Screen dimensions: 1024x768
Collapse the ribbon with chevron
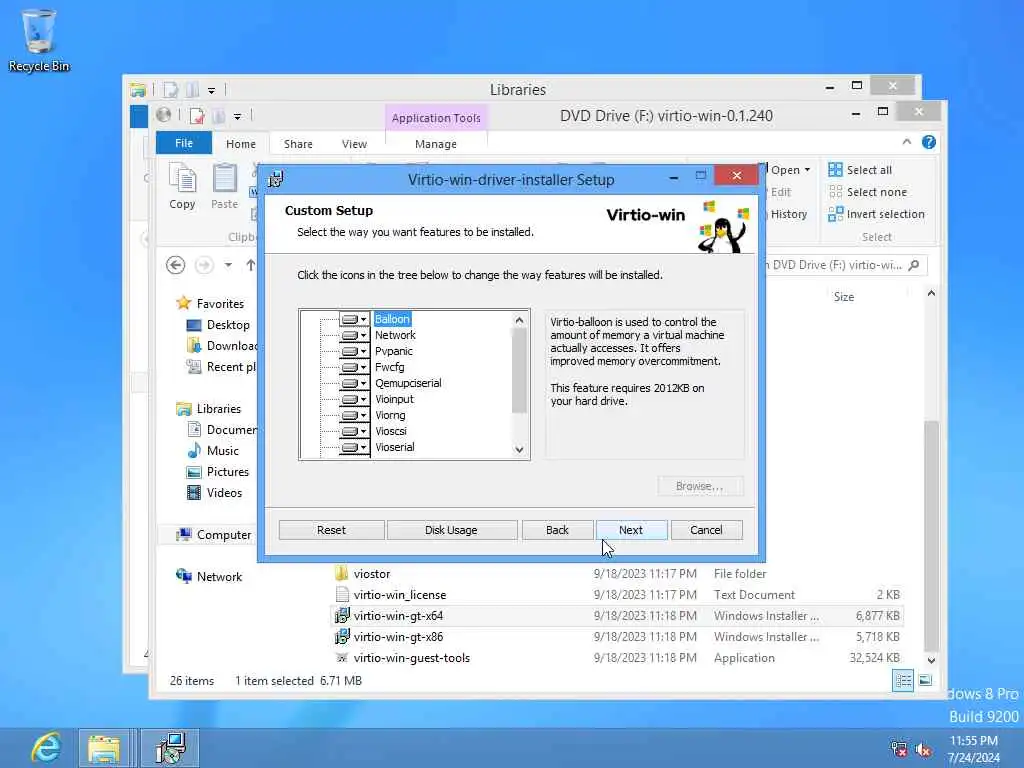pyautogui.click(x=906, y=142)
